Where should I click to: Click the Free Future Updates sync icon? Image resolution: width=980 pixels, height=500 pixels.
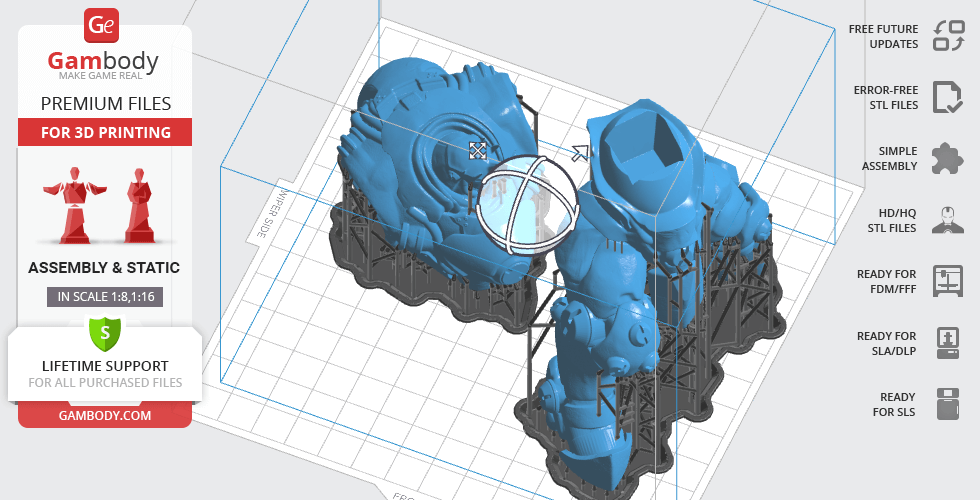[946, 36]
